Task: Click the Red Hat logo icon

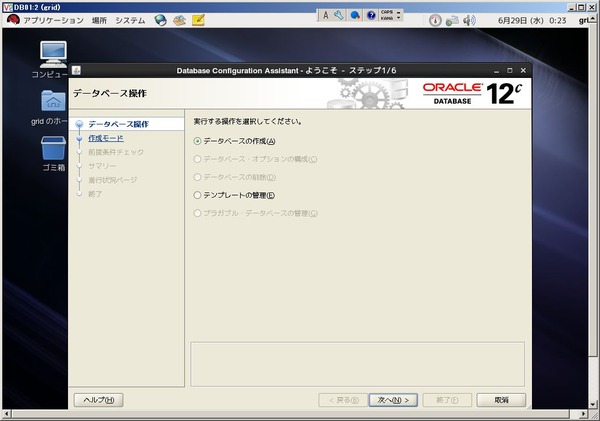Action: click(13, 20)
